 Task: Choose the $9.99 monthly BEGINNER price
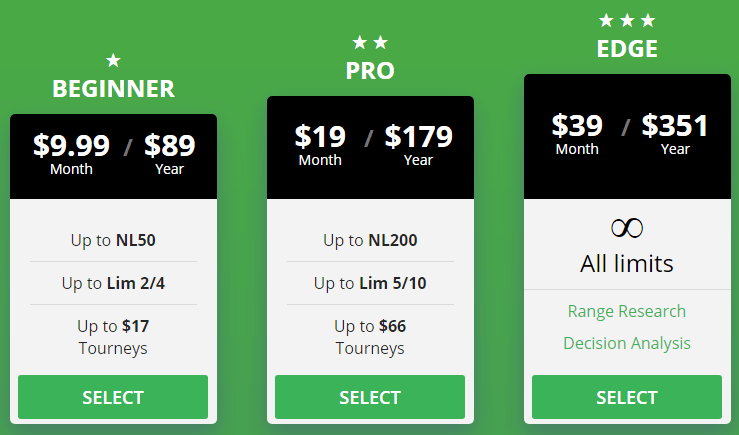71,151
